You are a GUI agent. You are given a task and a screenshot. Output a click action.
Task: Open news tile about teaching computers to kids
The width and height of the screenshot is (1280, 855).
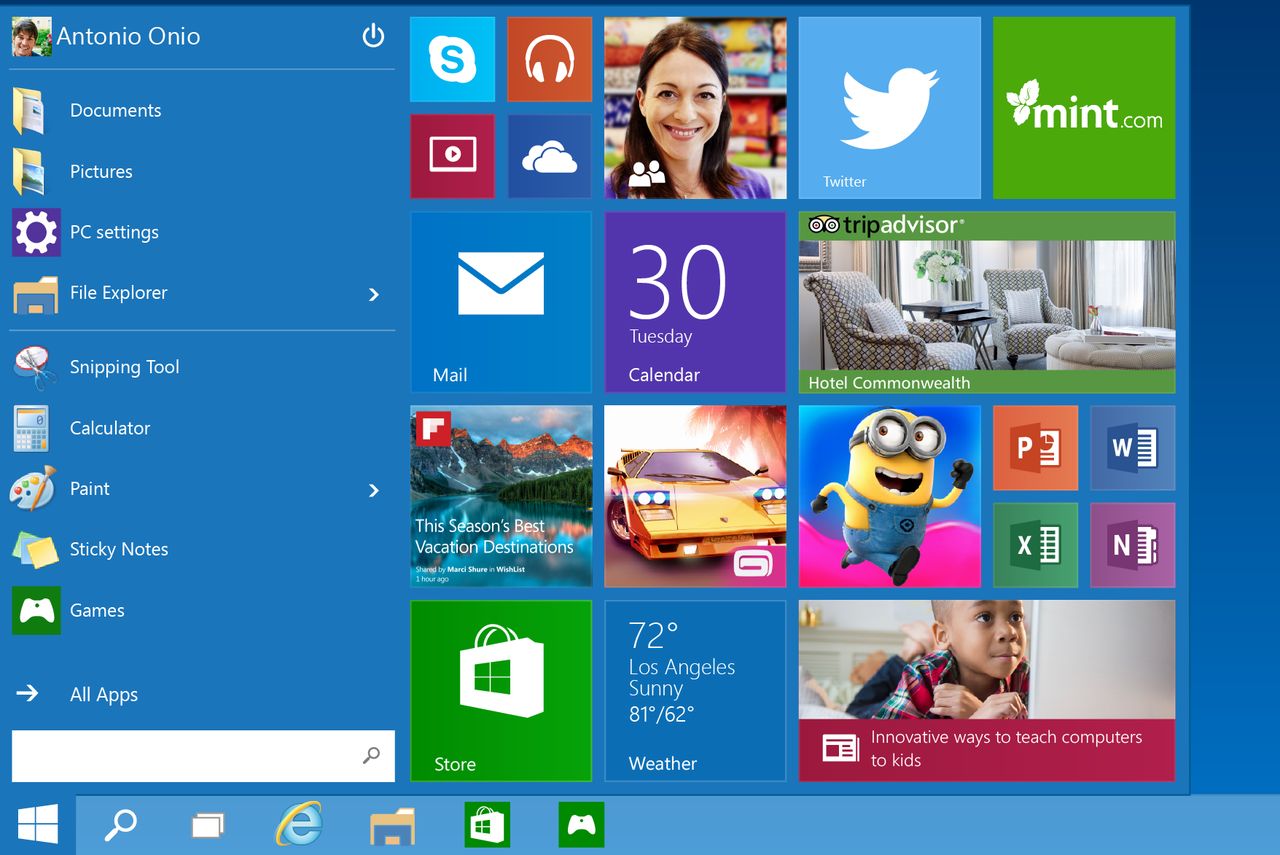pyautogui.click(x=987, y=691)
